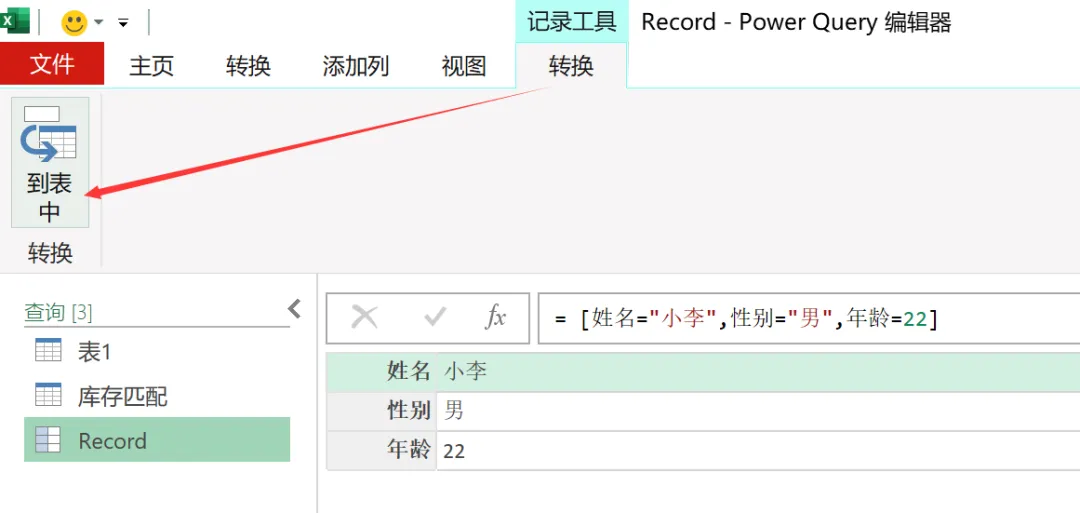Screen dimensions: 1080x513
Task: Select the 表1 query
Action: (157, 352)
